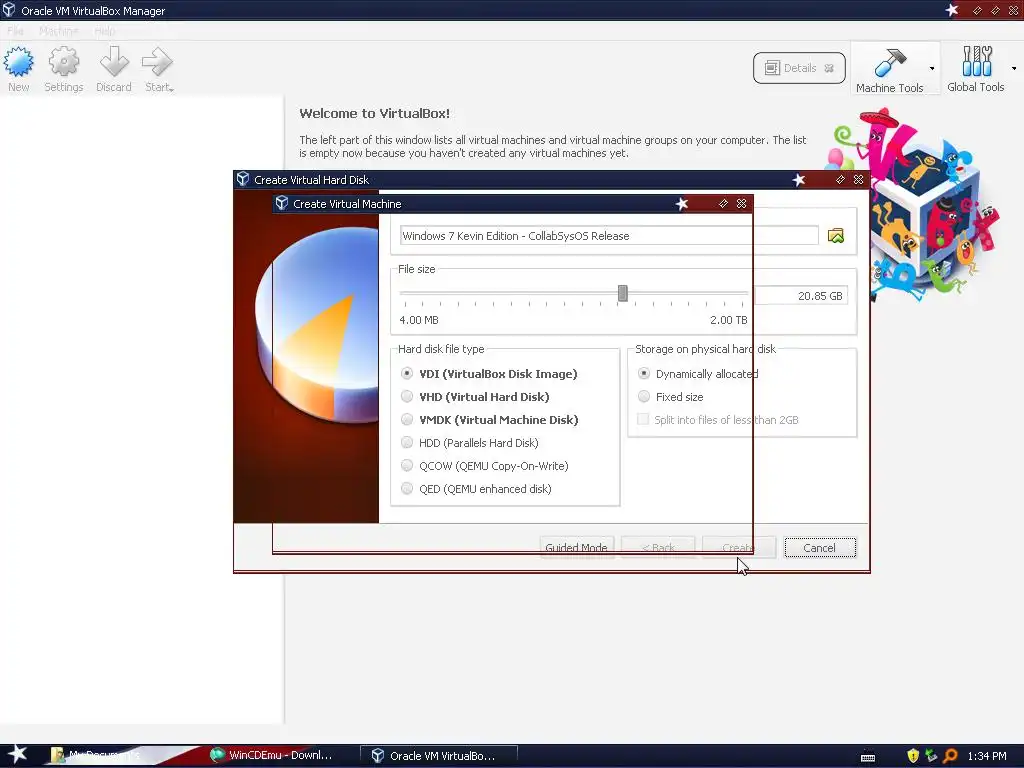The image size is (1024, 768).
Task: Click the star icon in main VirtualBox title bar
Action: [x=952, y=10]
